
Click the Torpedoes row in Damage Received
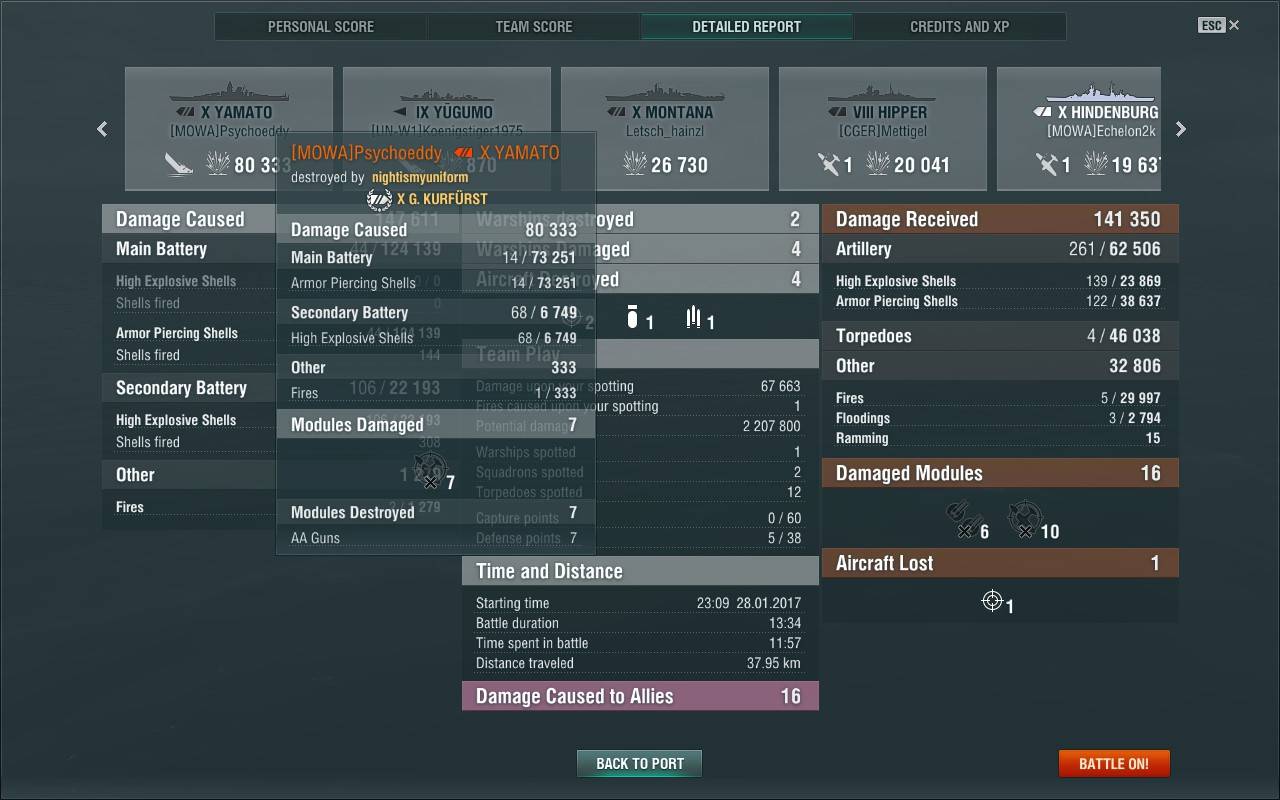[1000, 336]
